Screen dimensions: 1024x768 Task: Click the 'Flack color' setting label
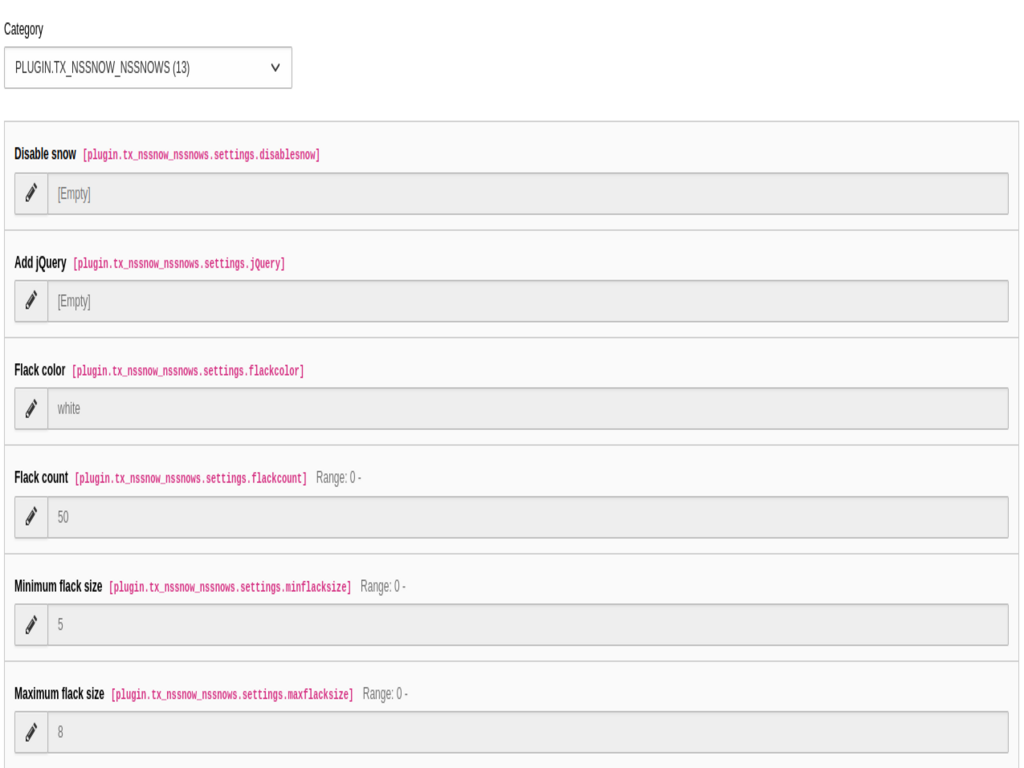coord(40,370)
